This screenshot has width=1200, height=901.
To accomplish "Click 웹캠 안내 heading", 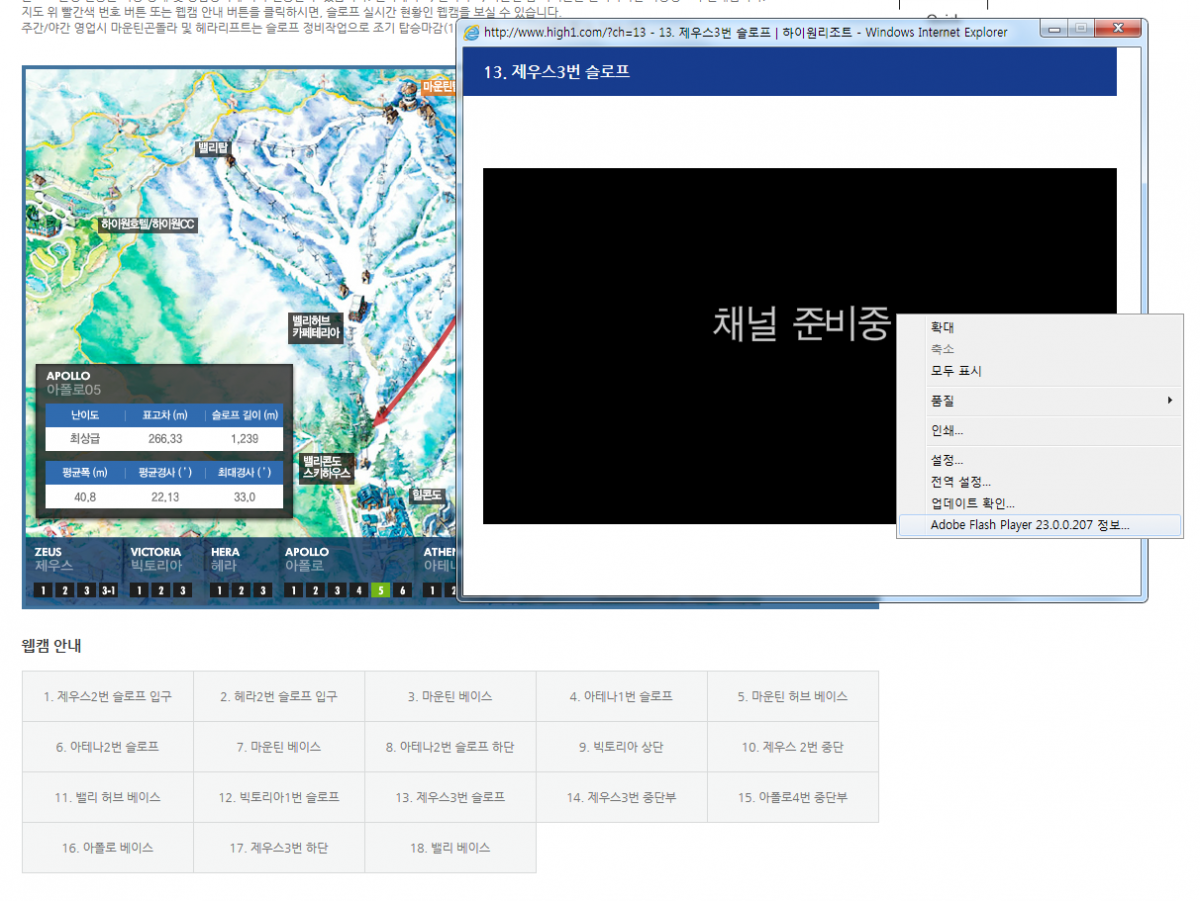I will coord(52,645).
